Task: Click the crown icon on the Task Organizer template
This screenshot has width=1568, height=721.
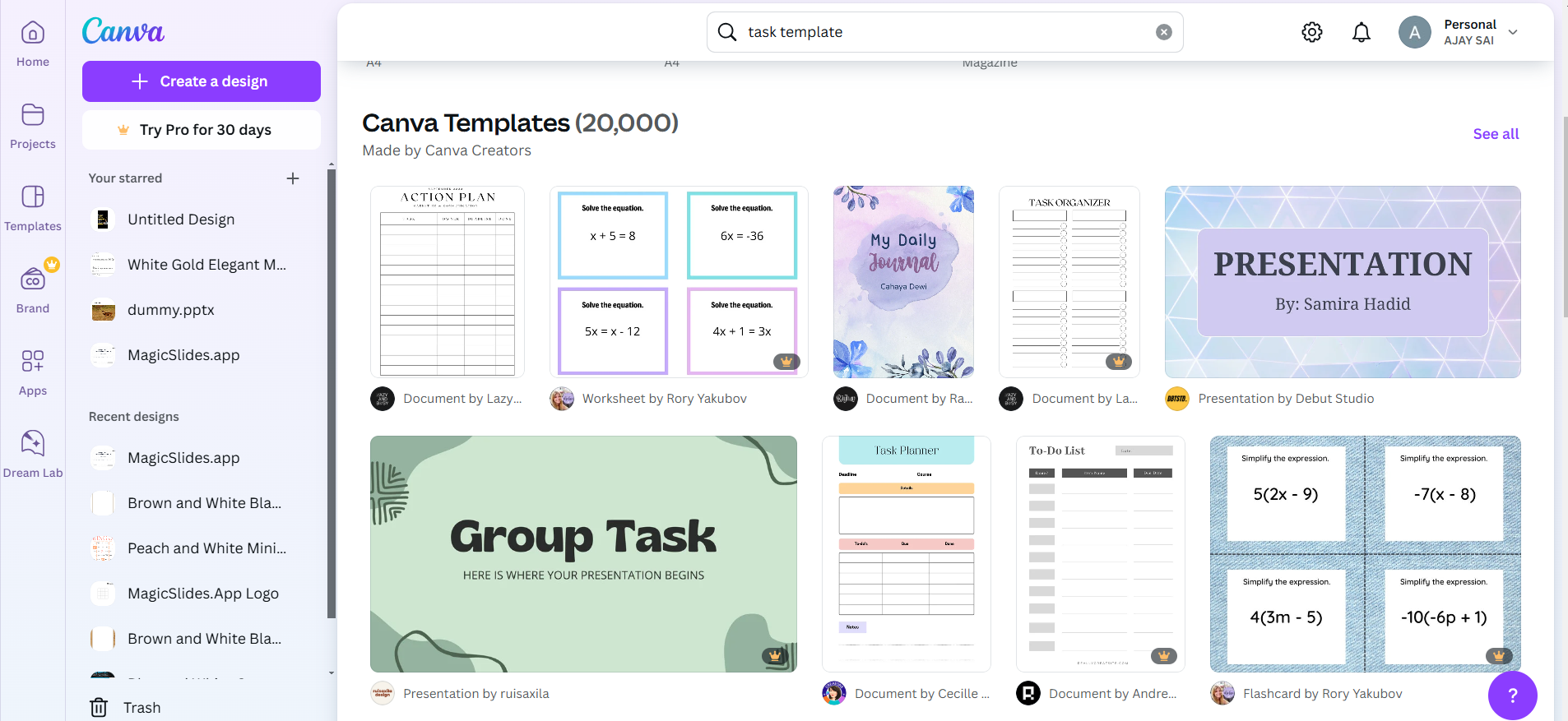Action: [1118, 361]
